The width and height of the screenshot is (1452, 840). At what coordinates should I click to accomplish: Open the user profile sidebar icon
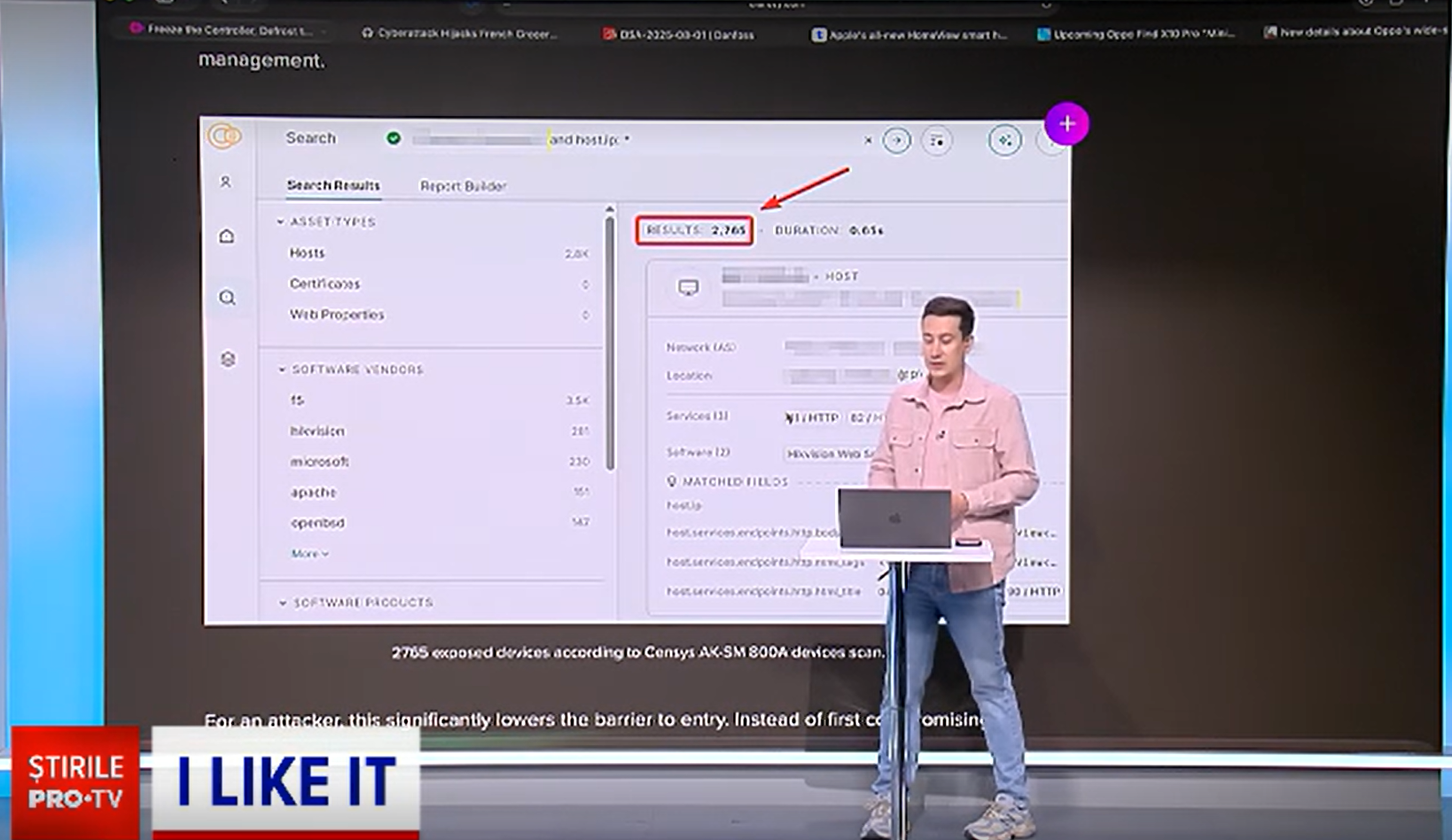point(226,182)
